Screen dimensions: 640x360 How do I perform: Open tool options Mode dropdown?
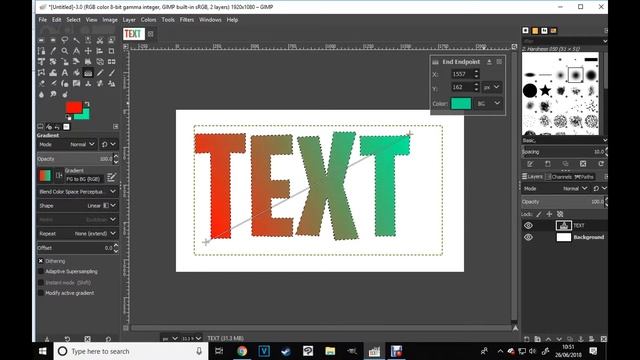67,144
